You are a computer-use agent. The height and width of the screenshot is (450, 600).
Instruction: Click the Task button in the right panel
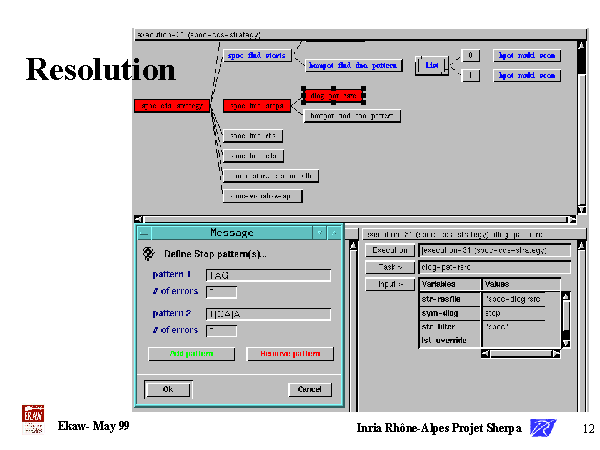[x=389, y=267]
